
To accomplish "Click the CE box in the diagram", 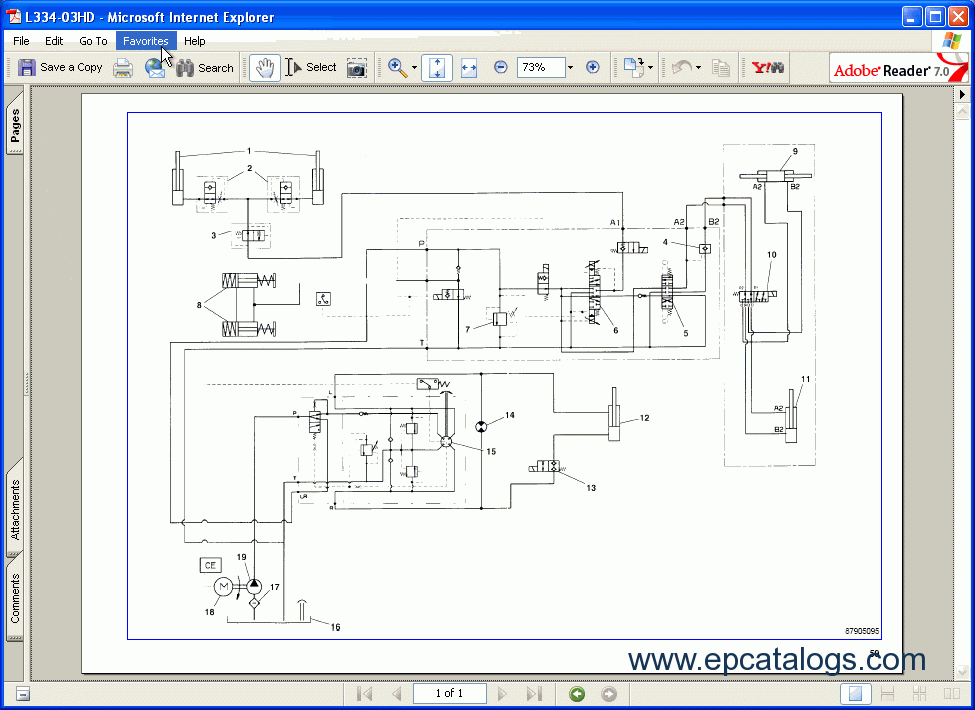I will [x=210, y=565].
